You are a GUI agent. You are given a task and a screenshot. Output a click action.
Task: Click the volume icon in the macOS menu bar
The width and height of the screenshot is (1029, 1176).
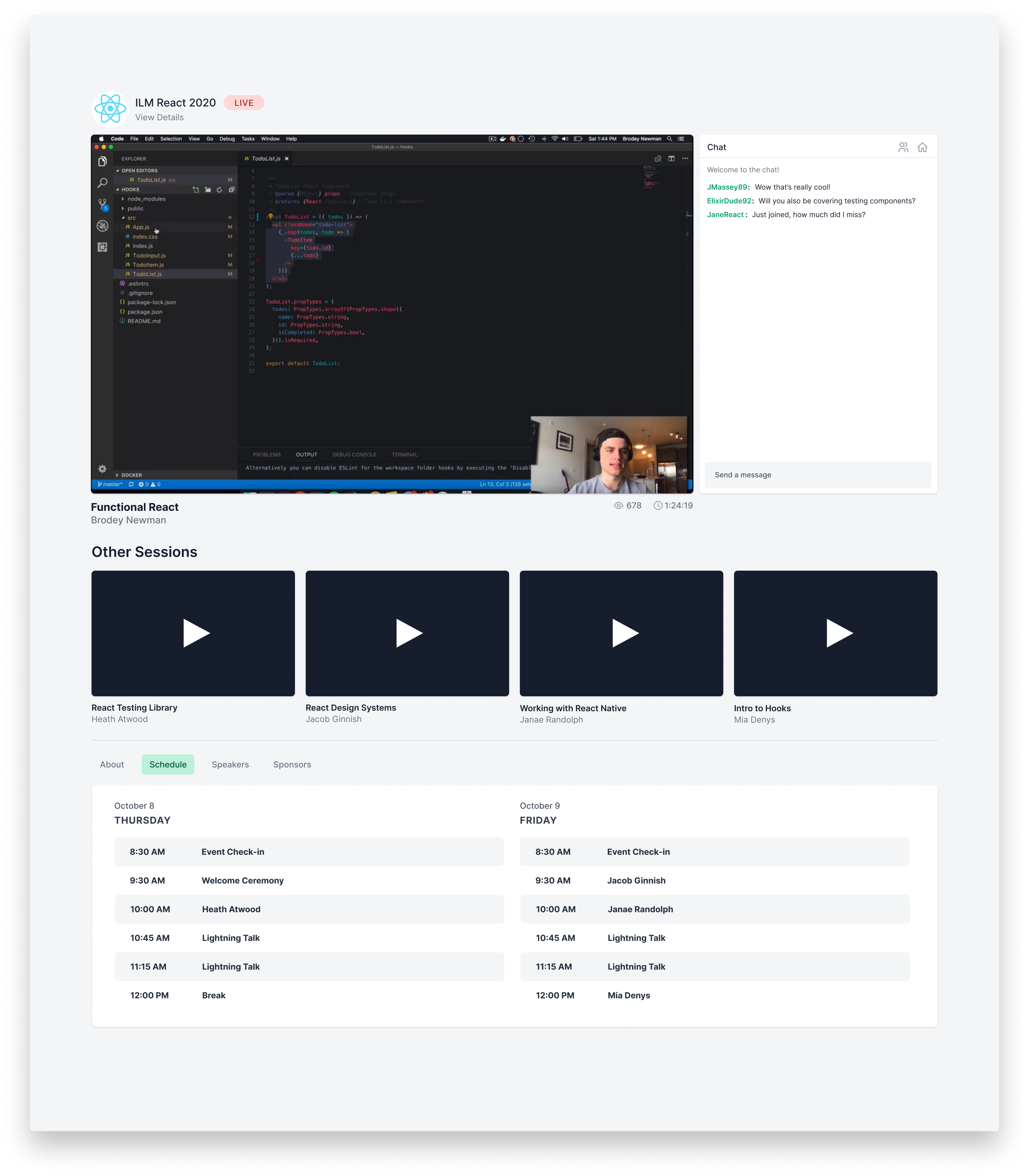tap(565, 138)
